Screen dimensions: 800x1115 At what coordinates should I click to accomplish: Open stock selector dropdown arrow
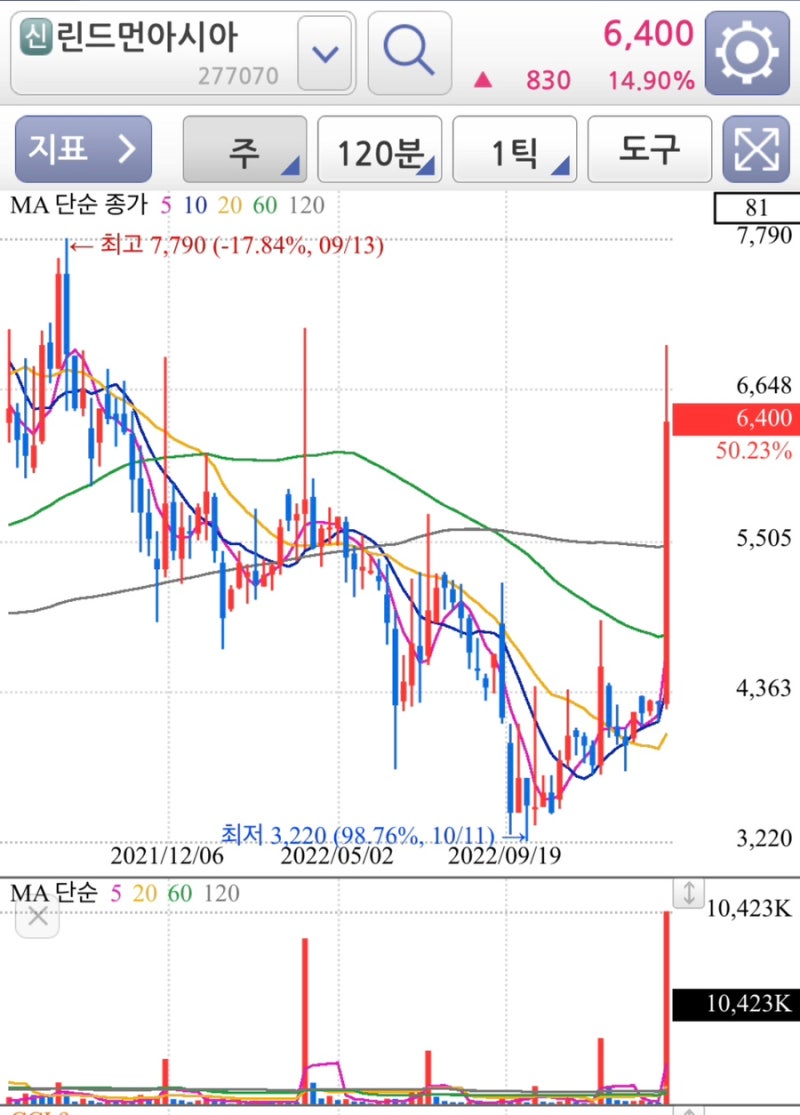point(325,53)
